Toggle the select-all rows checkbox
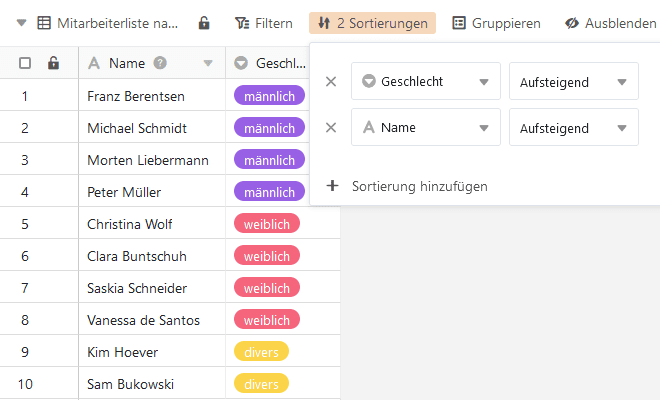This screenshot has height=400, width=660. click(25, 63)
